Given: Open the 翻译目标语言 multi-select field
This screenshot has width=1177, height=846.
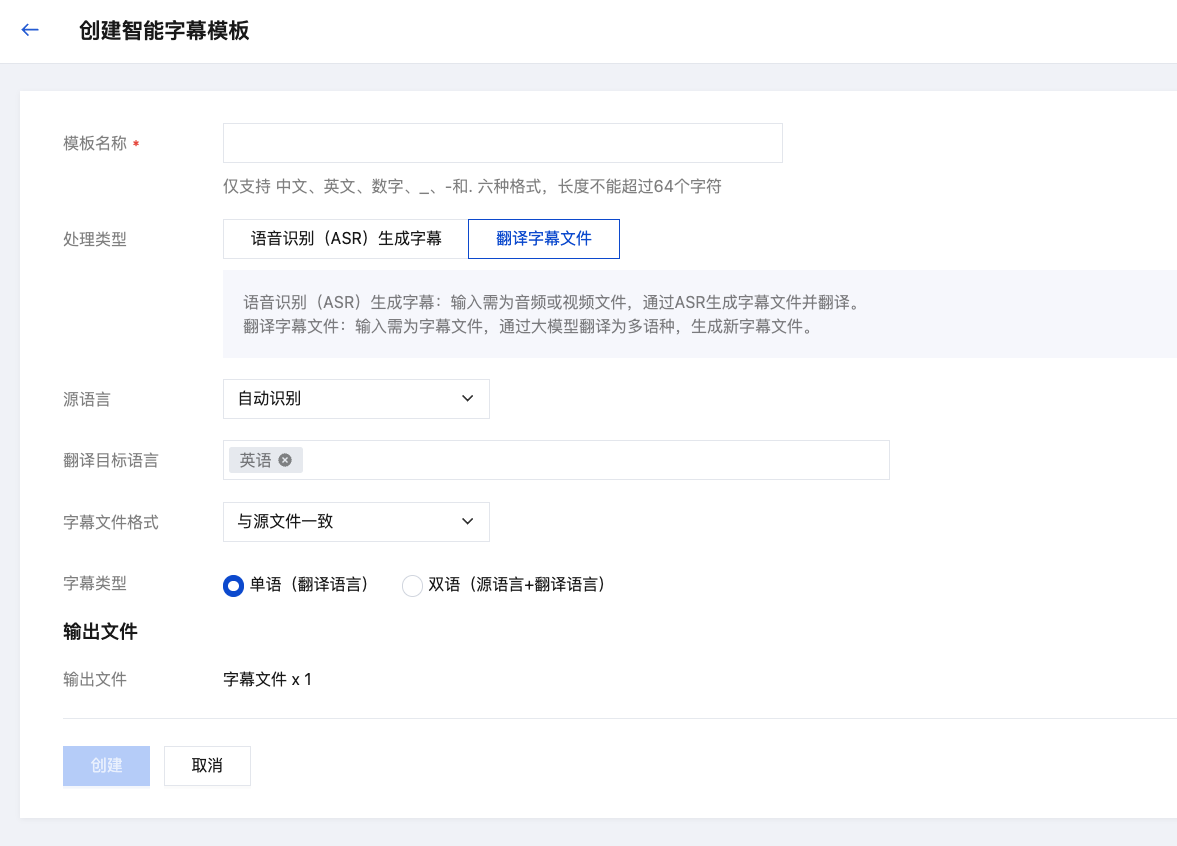Looking at the screenshot, I should click(590, 460).
